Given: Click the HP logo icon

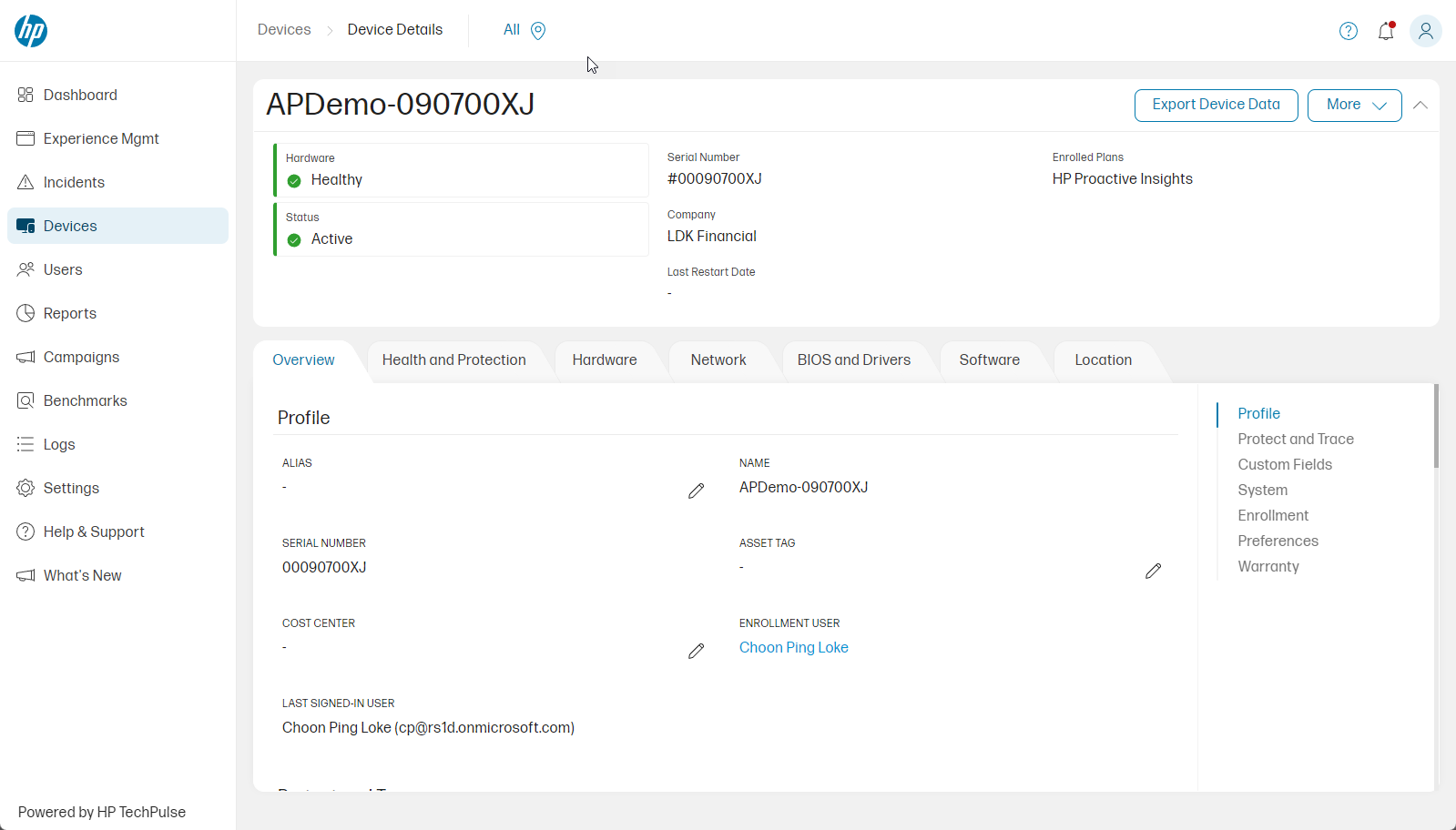Looking at the screenshot, I should point(31,31).
